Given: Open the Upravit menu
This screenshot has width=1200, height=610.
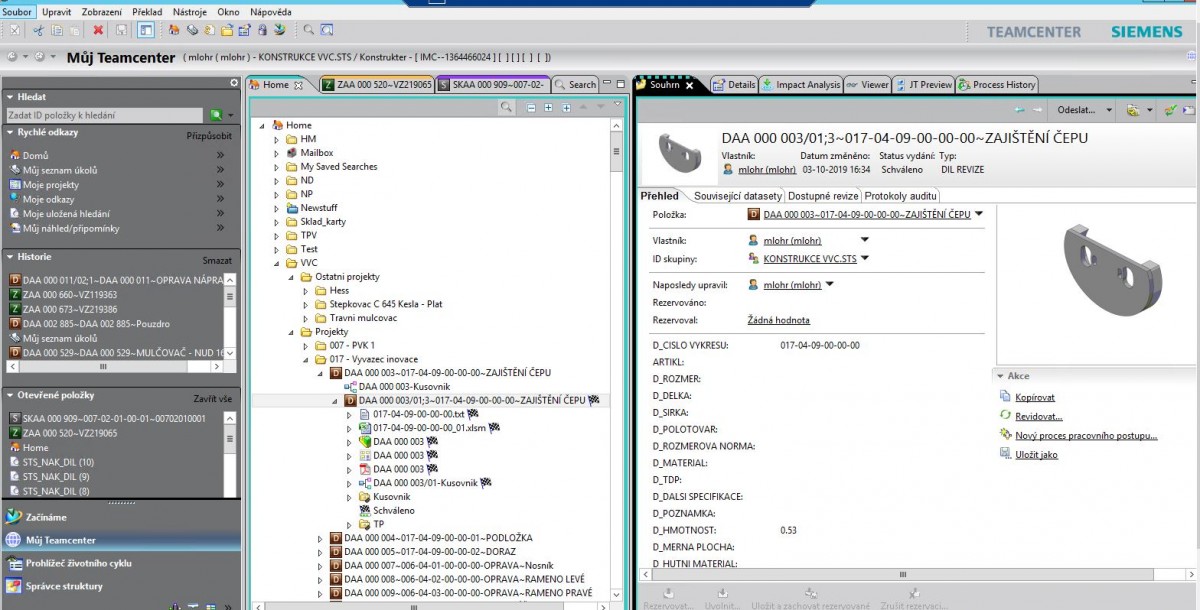Looking at the screenshot, I should 56,11.
